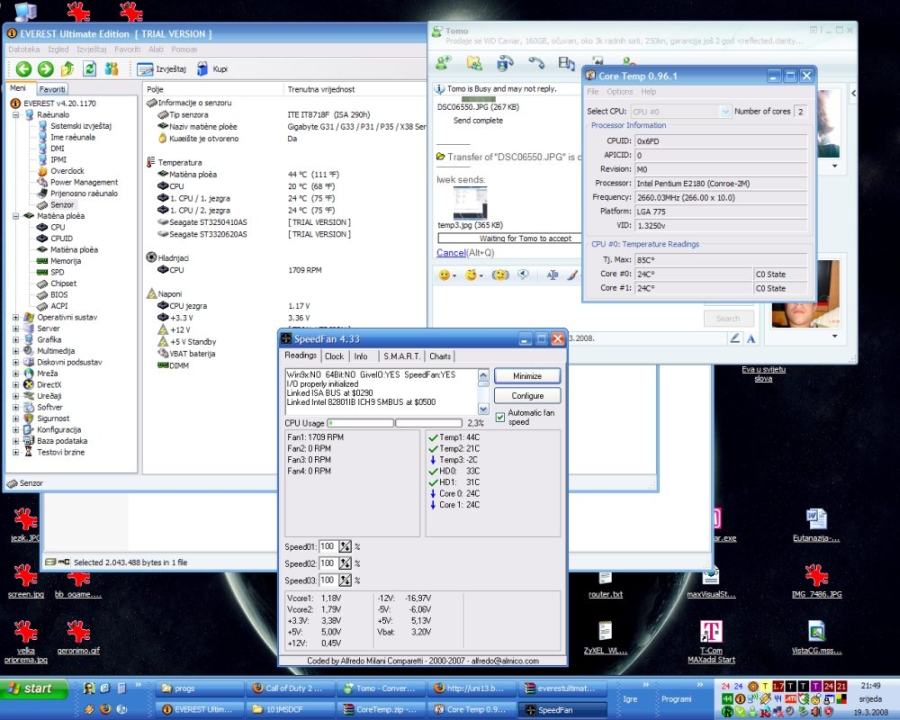Click the Configure button in SpeedFan
This screenshot has width=900, height=720.
point(527,396)
